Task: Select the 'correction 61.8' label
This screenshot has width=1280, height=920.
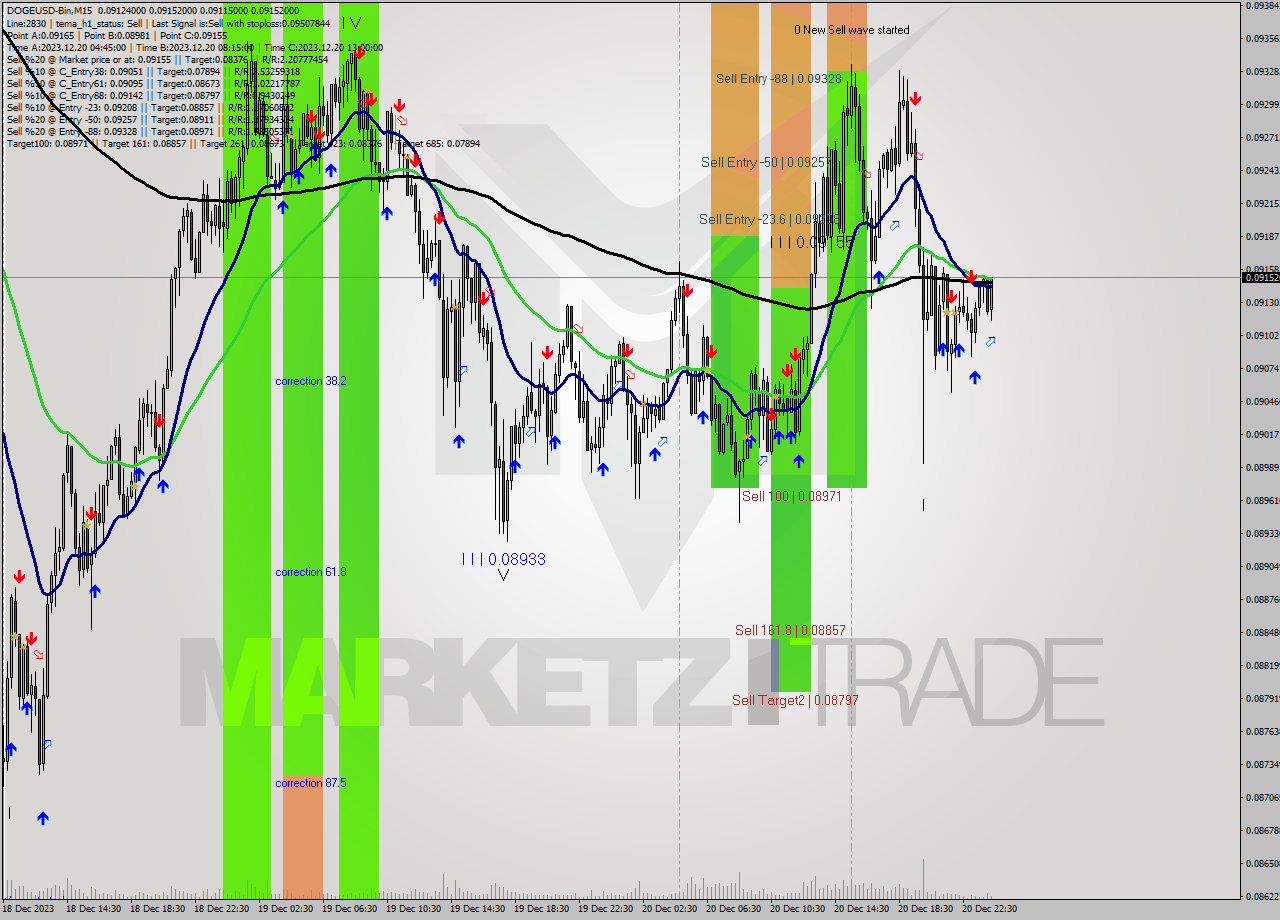Action: [x=311, y=572]
